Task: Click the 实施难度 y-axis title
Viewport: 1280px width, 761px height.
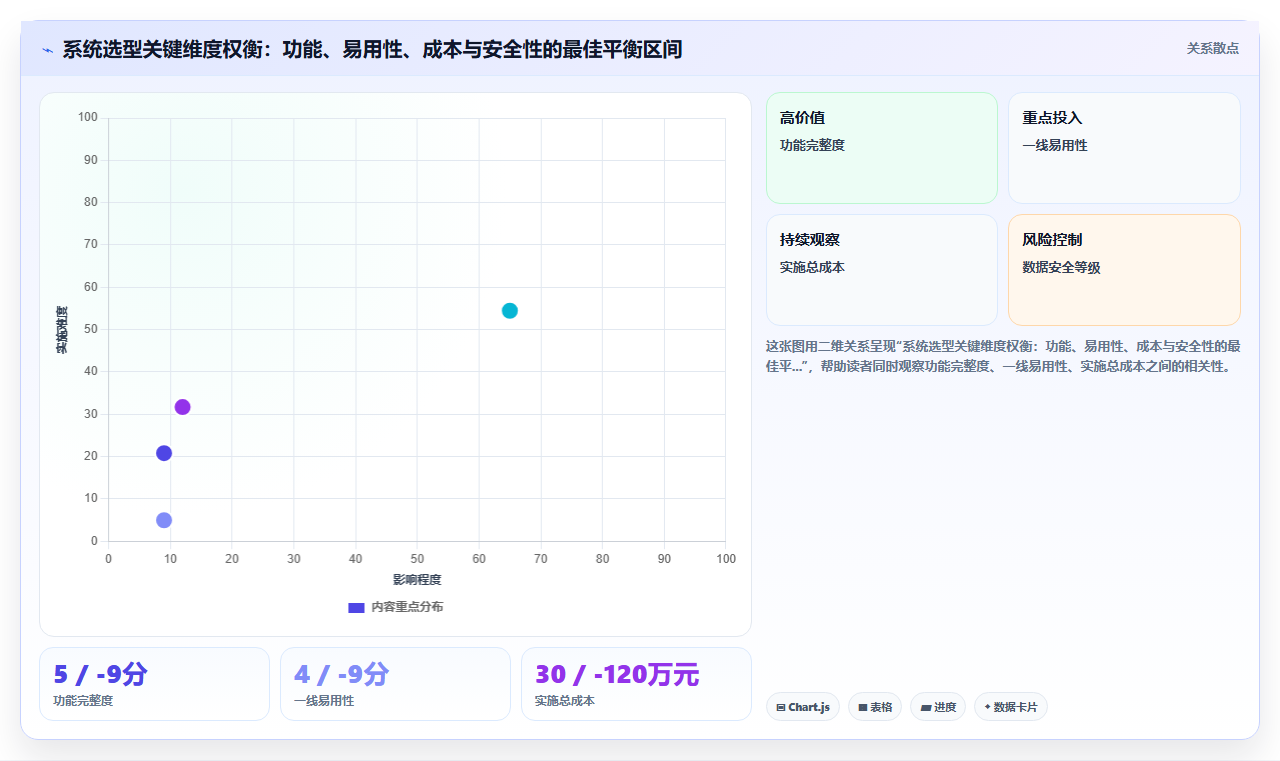Action: point(62,329)
